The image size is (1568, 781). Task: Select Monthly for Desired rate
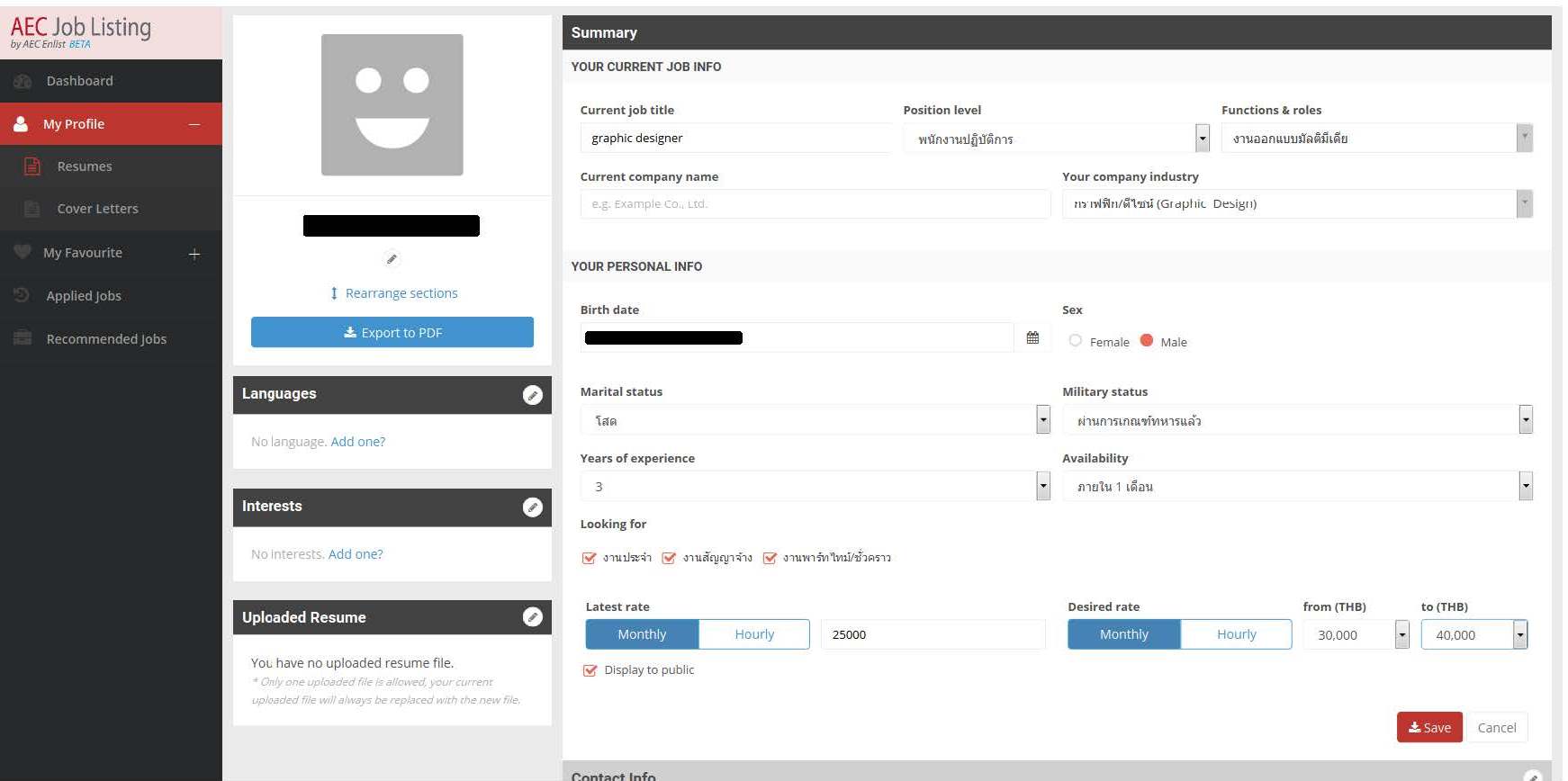[x=1124, y=634]
